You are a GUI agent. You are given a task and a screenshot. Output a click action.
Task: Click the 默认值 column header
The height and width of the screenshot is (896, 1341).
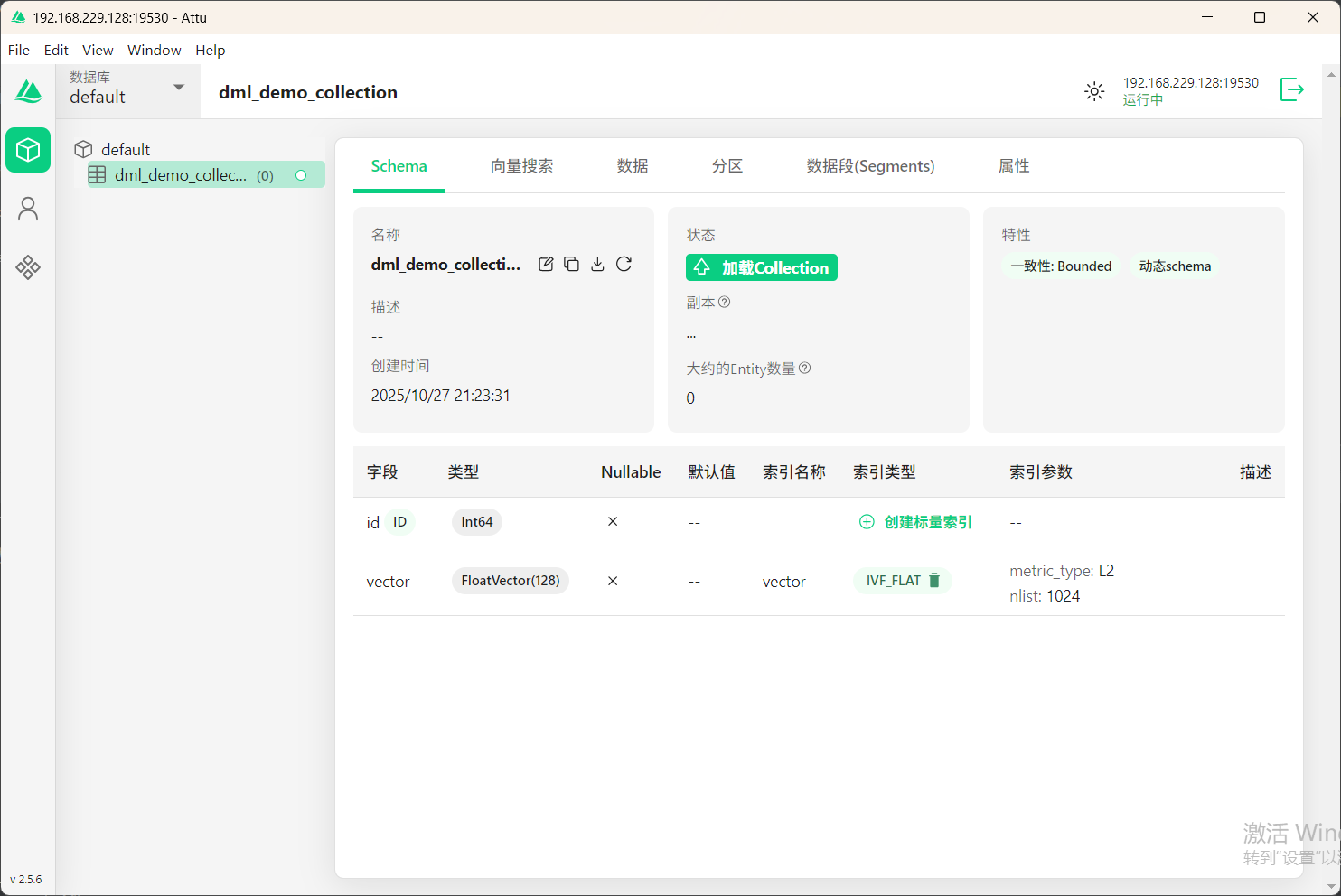712,472
